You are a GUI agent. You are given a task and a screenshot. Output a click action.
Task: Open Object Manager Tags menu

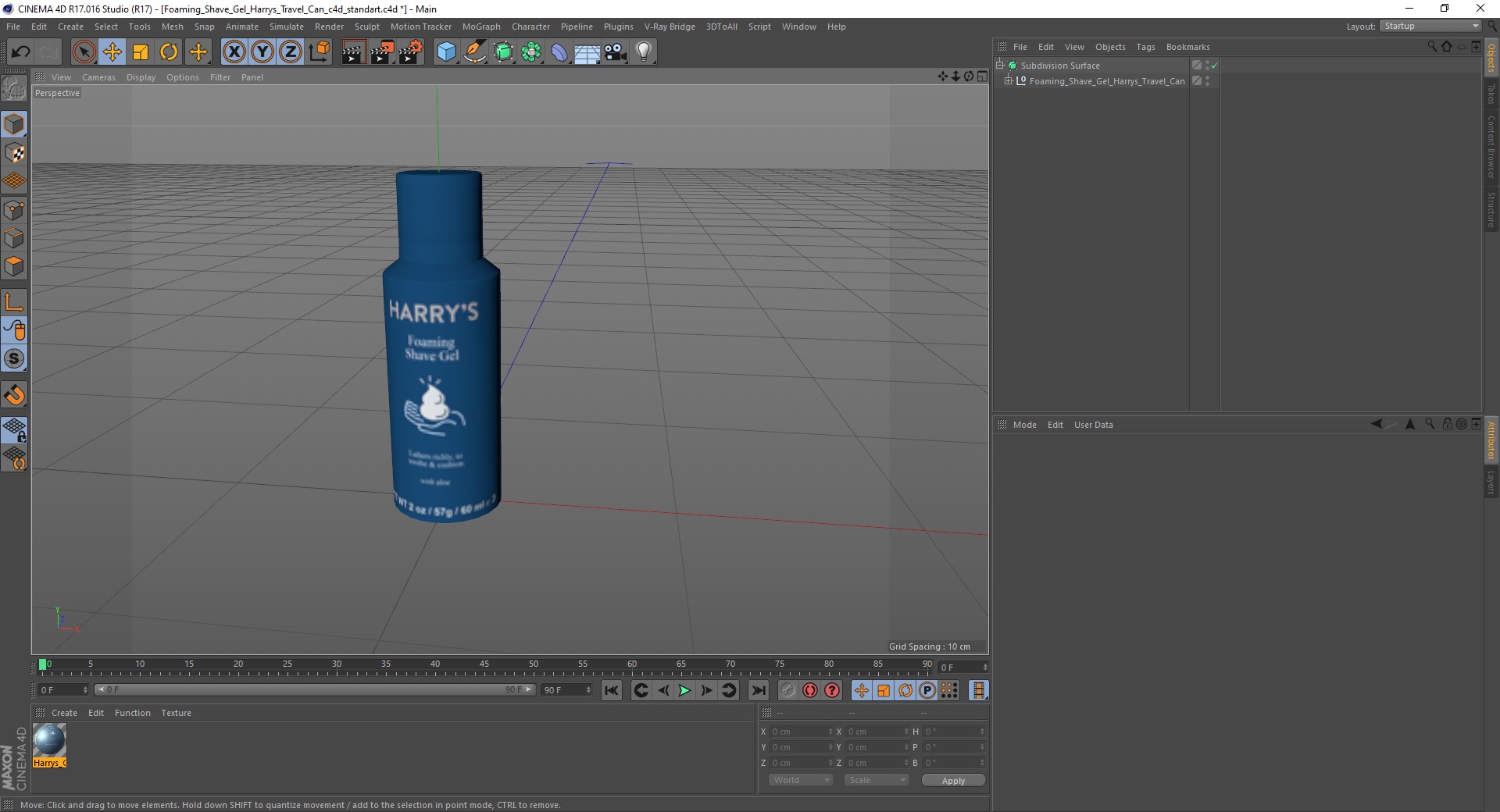pos(1145,47)
